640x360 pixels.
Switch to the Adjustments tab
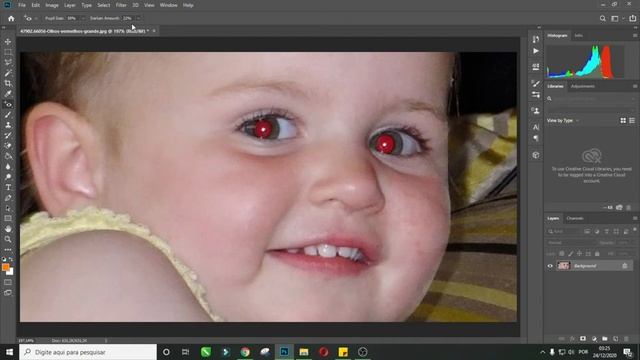582,87
